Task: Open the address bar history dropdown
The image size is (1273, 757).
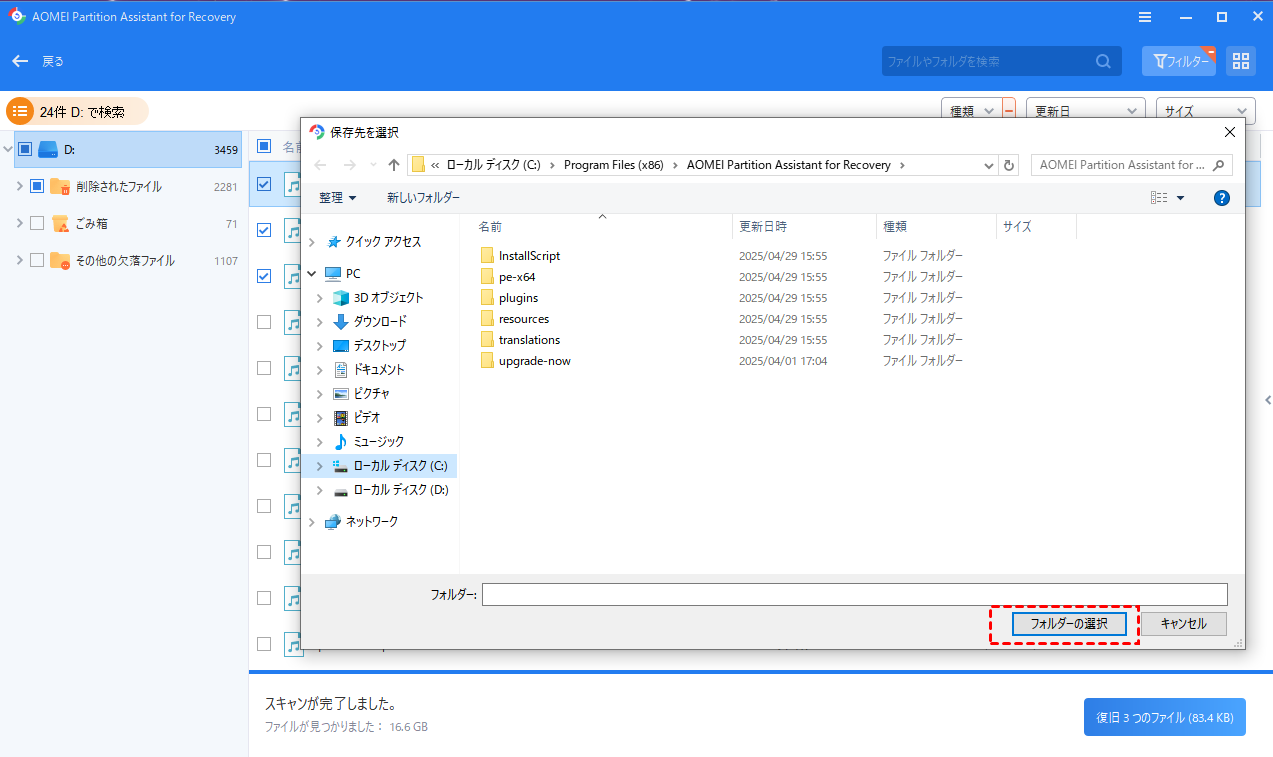Action: pos(989,165)
